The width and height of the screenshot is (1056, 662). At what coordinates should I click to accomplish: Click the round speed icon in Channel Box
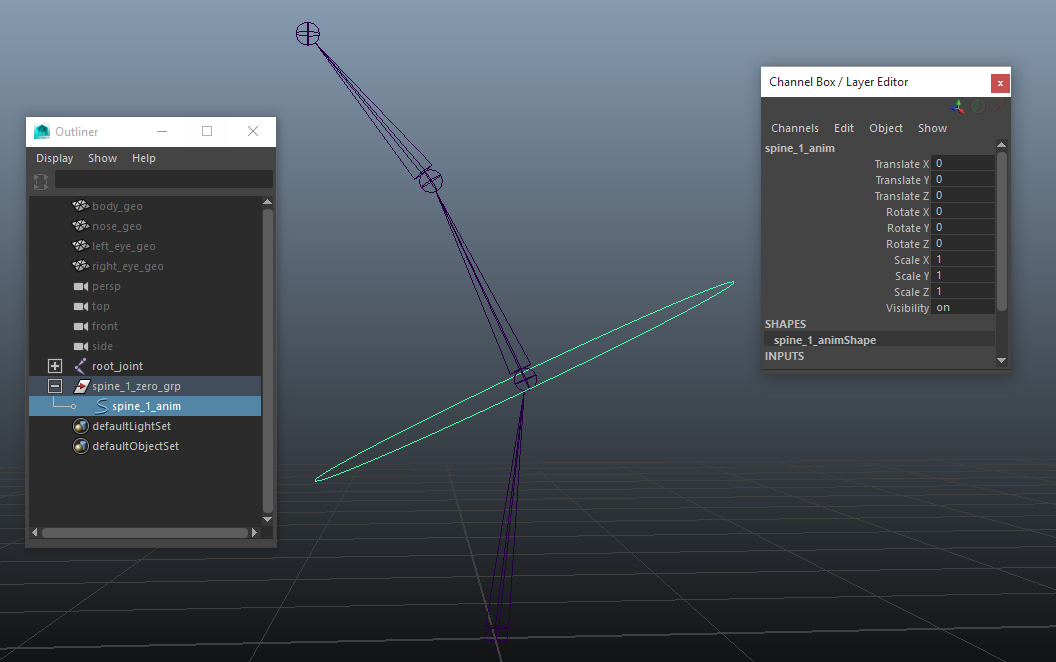point(978,106)
